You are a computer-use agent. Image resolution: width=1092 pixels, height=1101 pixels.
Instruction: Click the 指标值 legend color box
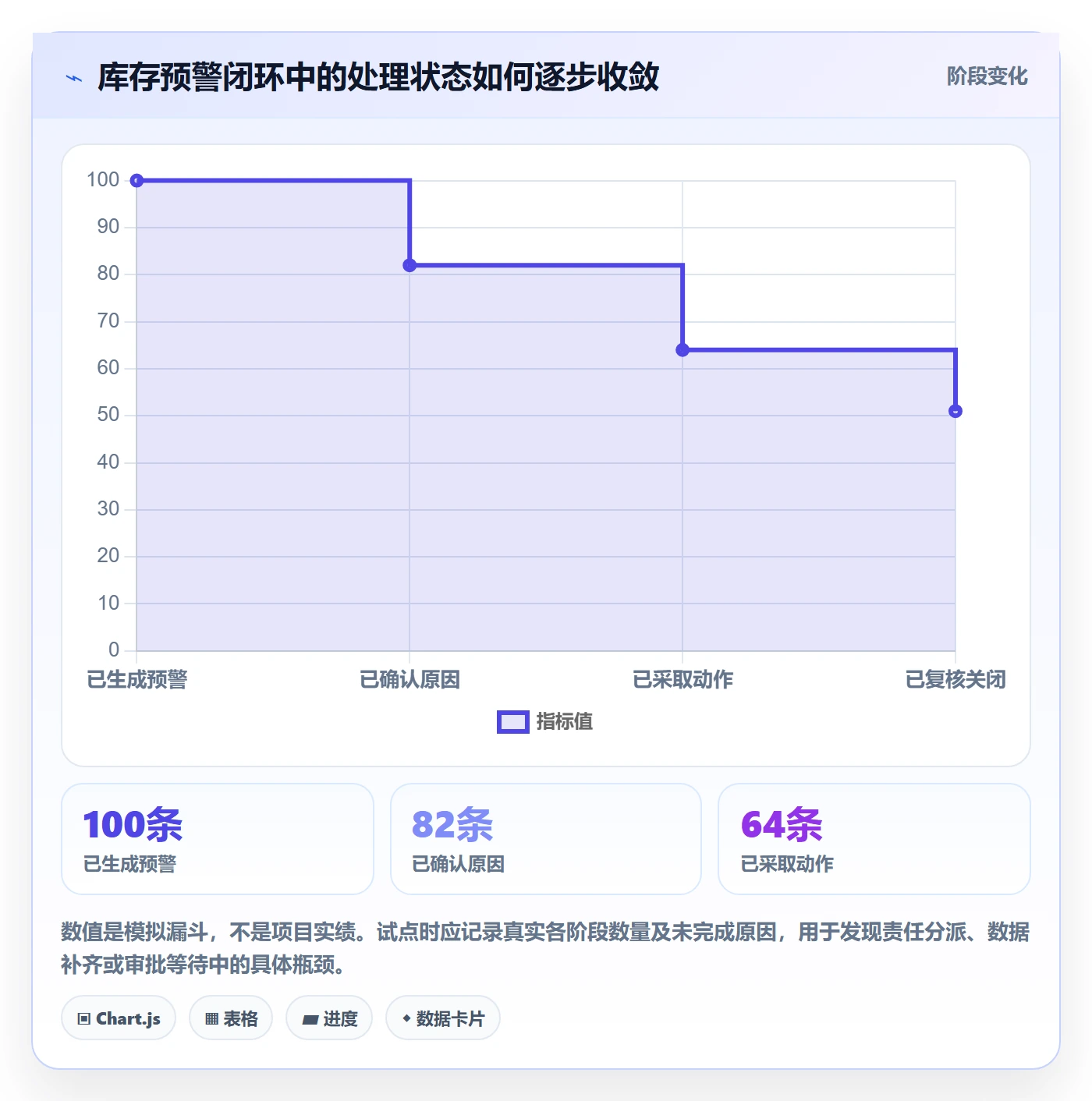tap(513, 722)
